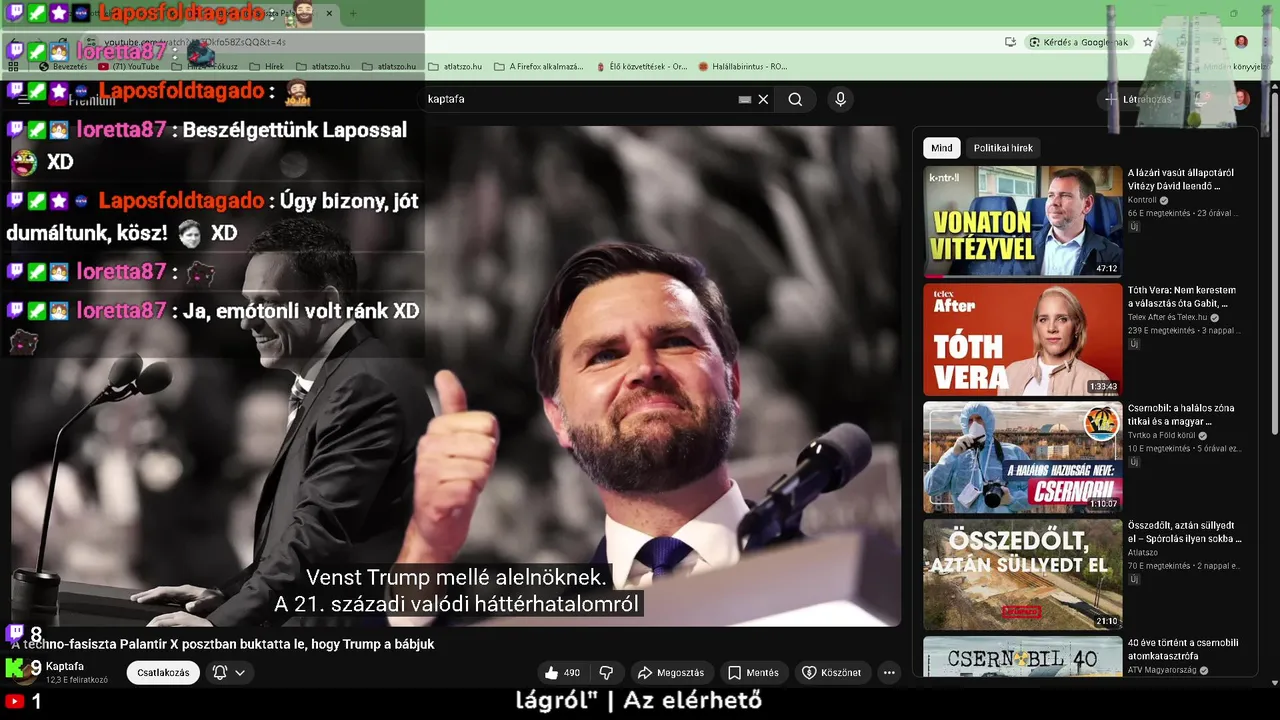Open the 'Összedőlt, aztán süllyedt el' thumbnail
This screenshot has width=1280, height=720.
(1023, 575)
